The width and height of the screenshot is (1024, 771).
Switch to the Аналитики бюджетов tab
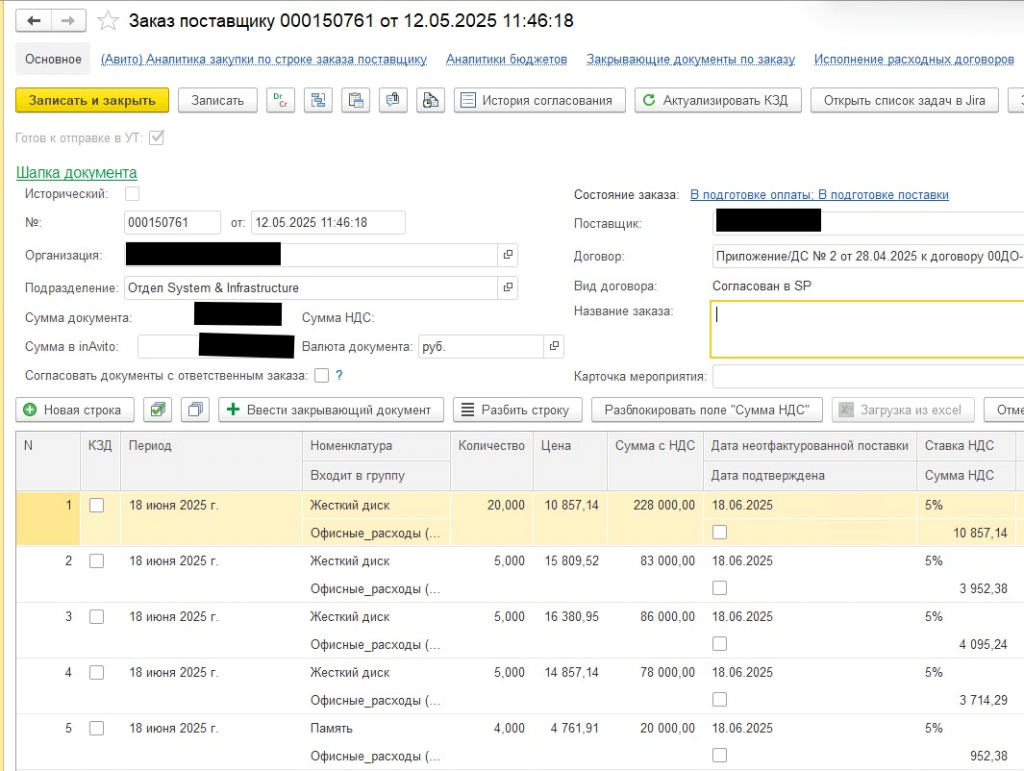pyautogui.click(x=506, y=59)
